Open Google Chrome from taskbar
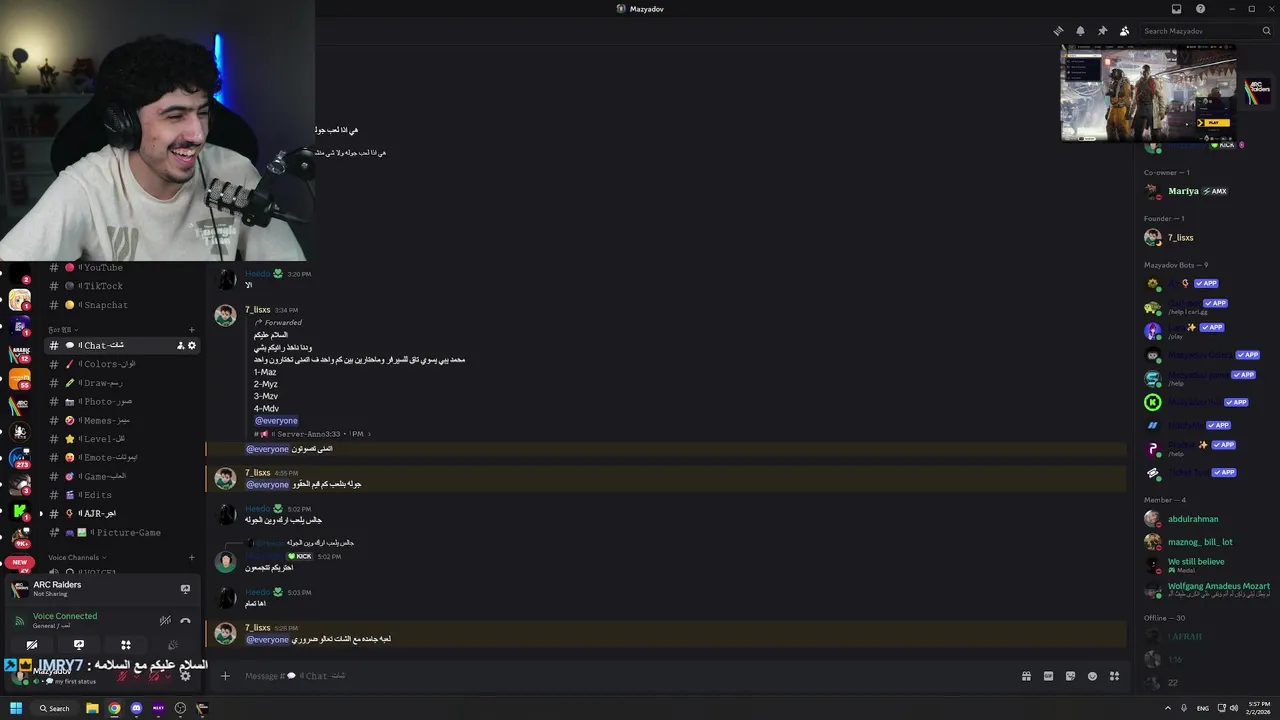1280x720 pixels. click(114, 708)
